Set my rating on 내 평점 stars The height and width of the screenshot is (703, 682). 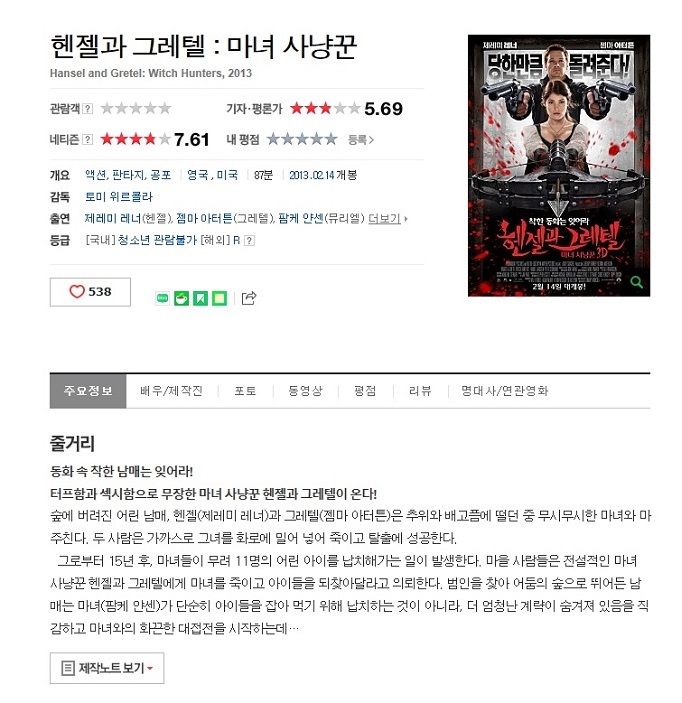tap(302, 139)
